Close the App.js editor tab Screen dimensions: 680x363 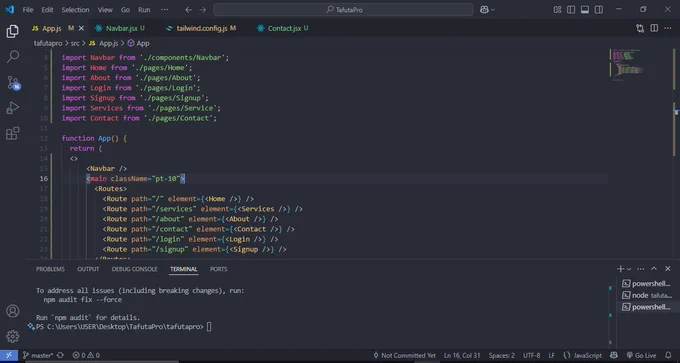click(81, 28)
